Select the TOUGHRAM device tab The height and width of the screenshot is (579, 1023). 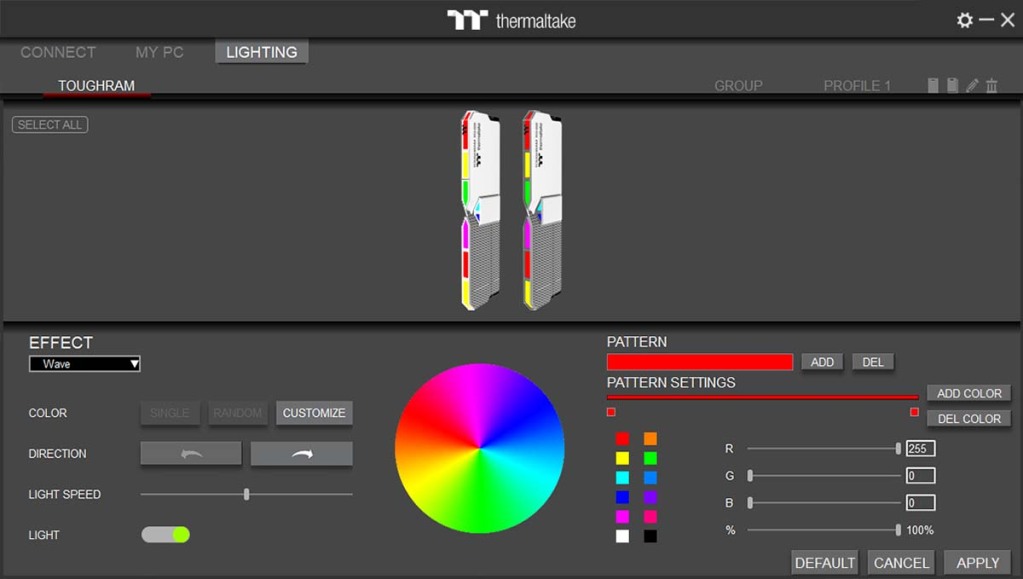tap(97, 86)
